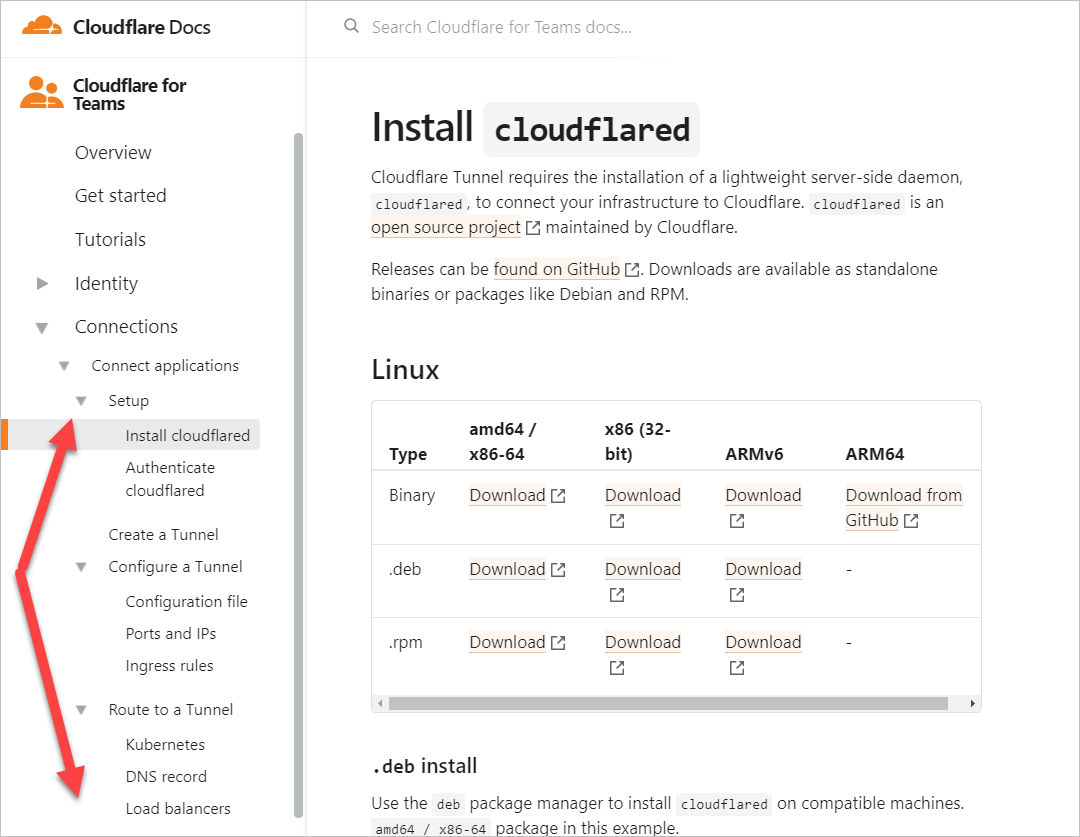Click the sidebar vertical scrollbar
Screen dimensions: 1080x837
point(298,475)
